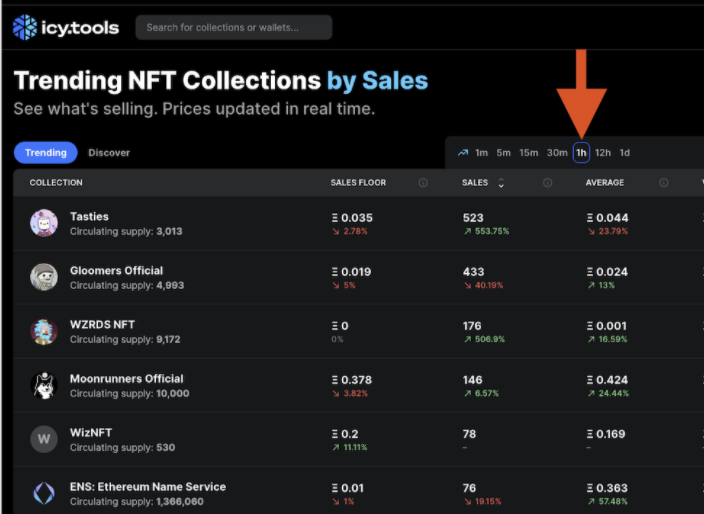Switch to the 12h timeframe
The image size is (704, 514).
point(603,153)
